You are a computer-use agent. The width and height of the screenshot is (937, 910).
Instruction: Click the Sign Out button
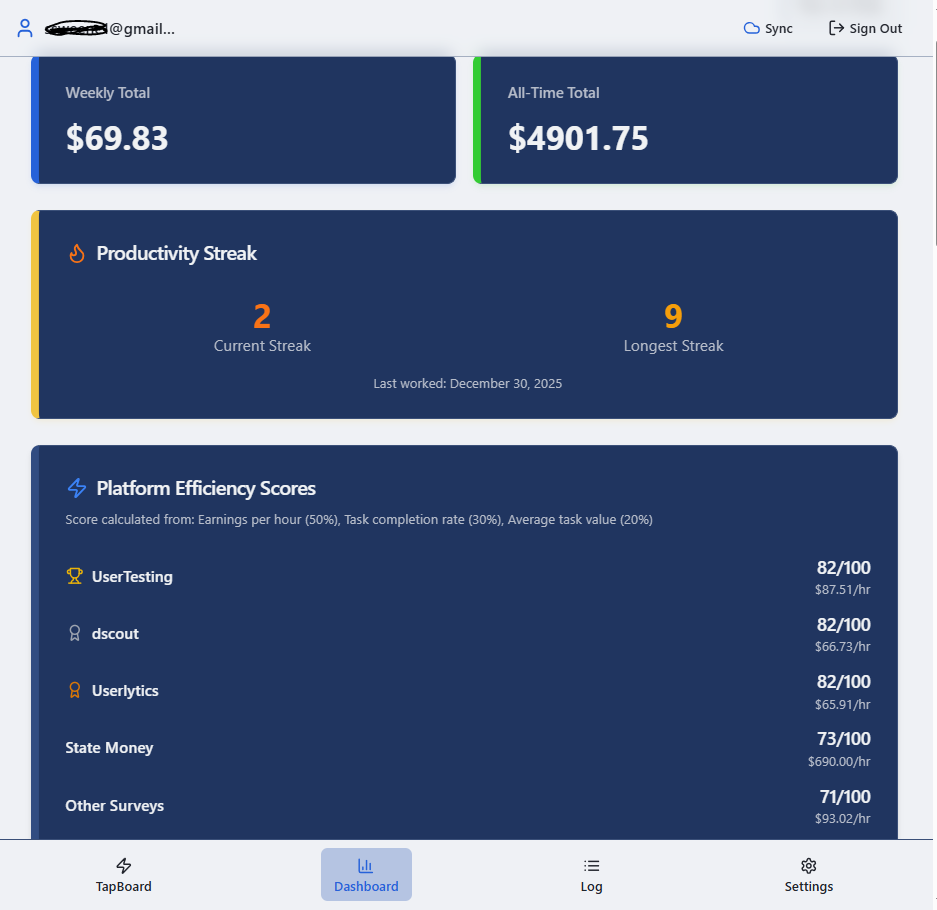865,28
